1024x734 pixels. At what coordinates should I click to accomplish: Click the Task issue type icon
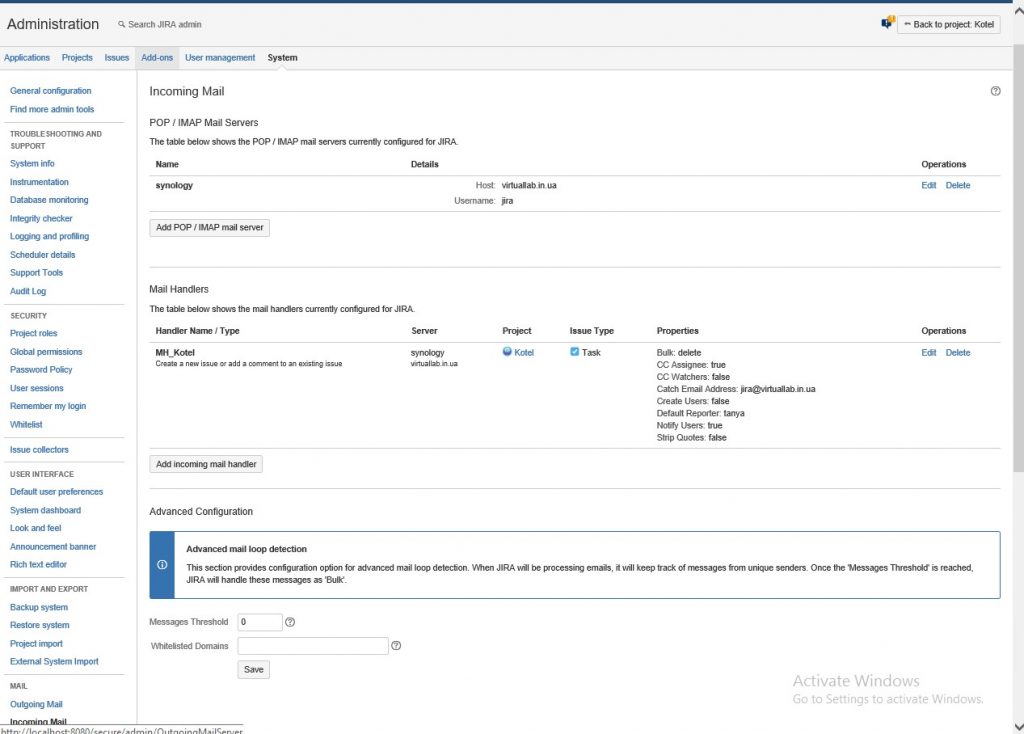coord(575,351)
